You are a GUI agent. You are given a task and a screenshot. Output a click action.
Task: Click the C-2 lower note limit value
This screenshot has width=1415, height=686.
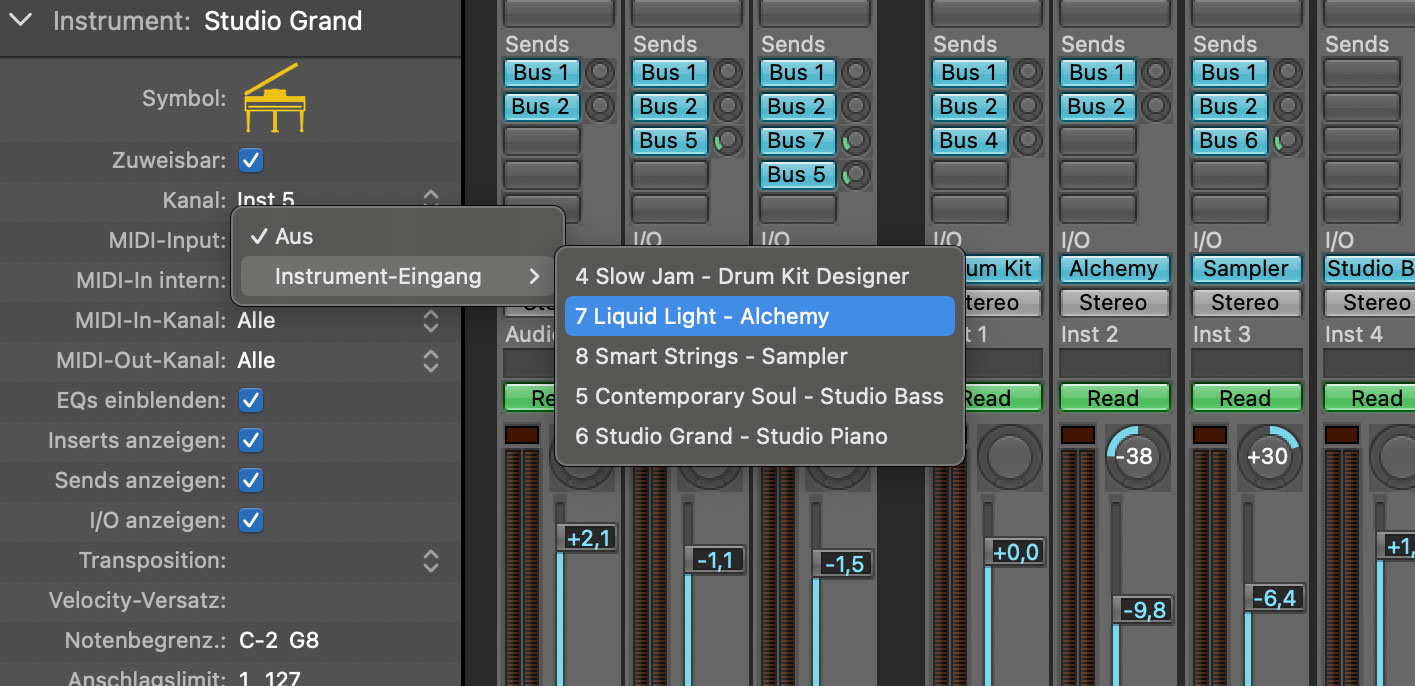258,640
